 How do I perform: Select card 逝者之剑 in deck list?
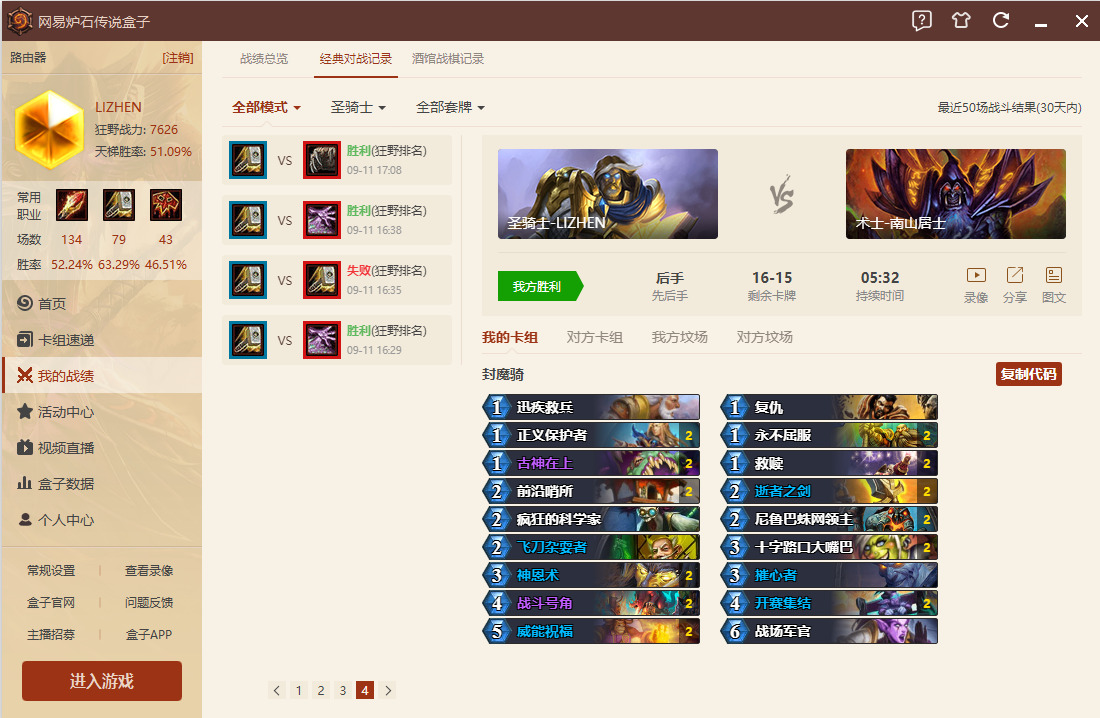(829, 491)
